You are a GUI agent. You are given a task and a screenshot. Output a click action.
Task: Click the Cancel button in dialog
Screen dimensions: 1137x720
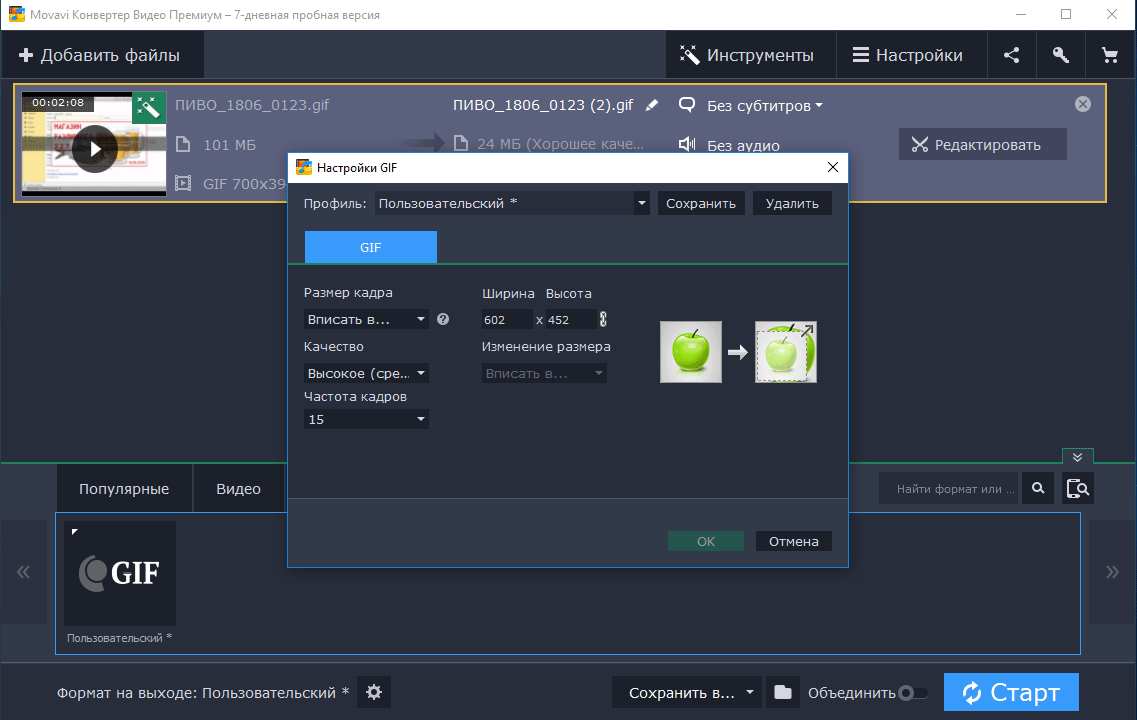(793, 541)
